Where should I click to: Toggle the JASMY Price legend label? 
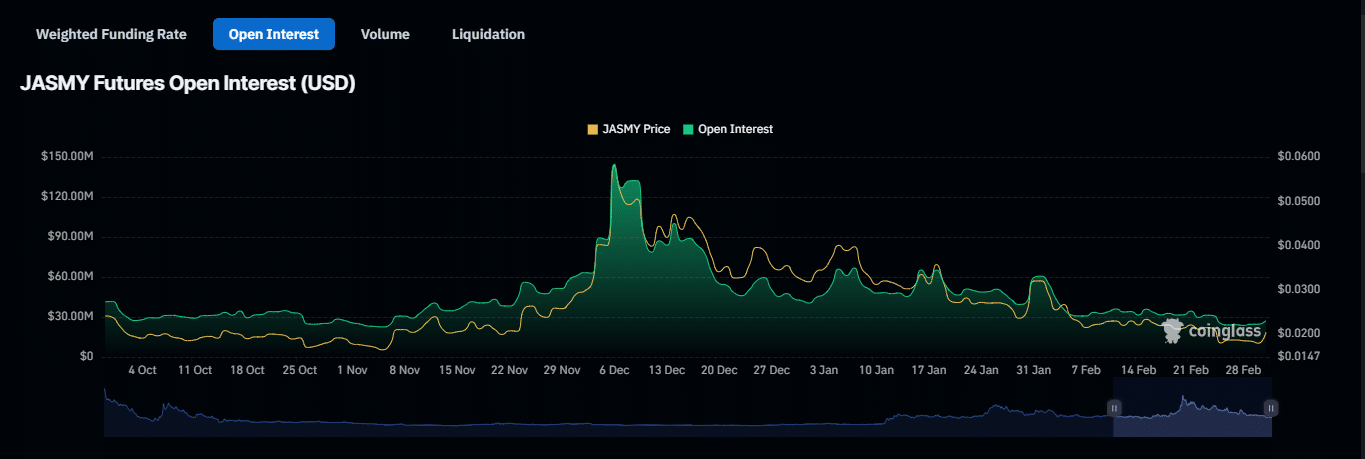click(636, 129)
